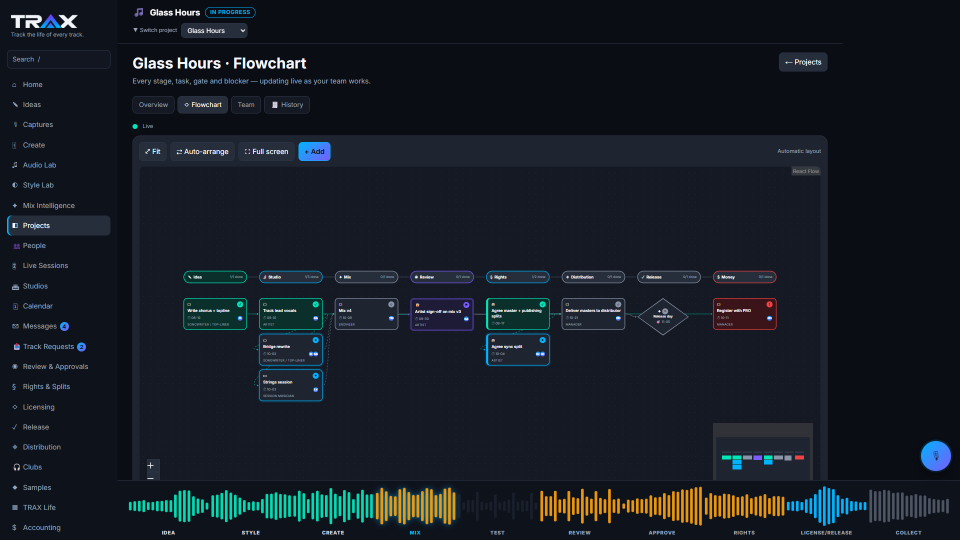Click the Studios icon in the sidebar
The height and width of the screenshot is (540, 960).
point(15,286)
